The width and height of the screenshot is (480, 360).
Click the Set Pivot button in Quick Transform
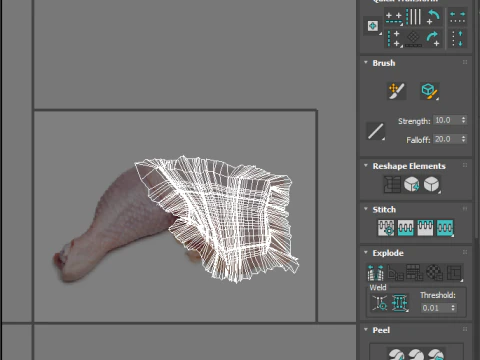pyautogui.click(x=373, y=26)
